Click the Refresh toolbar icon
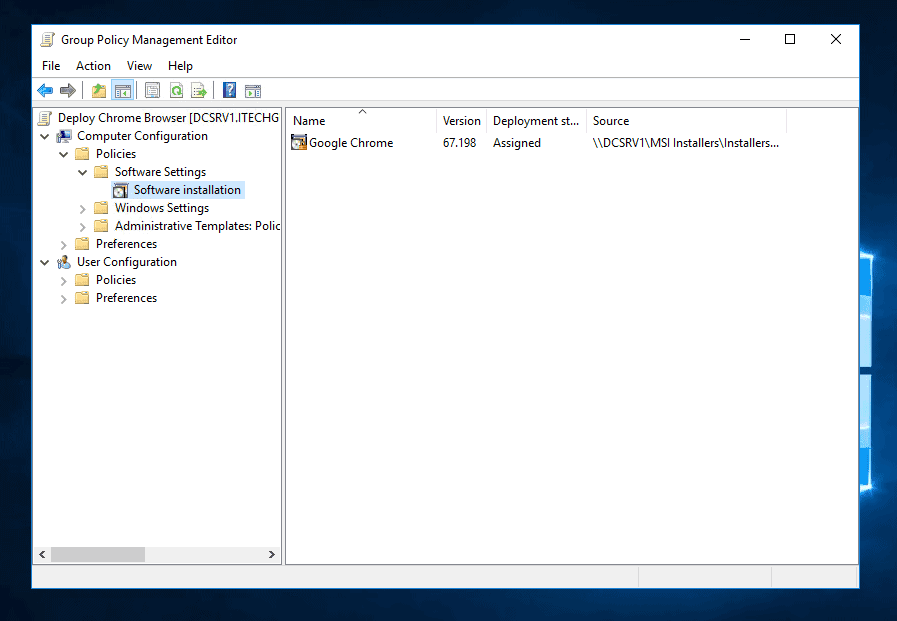 (x=176, y=90)
